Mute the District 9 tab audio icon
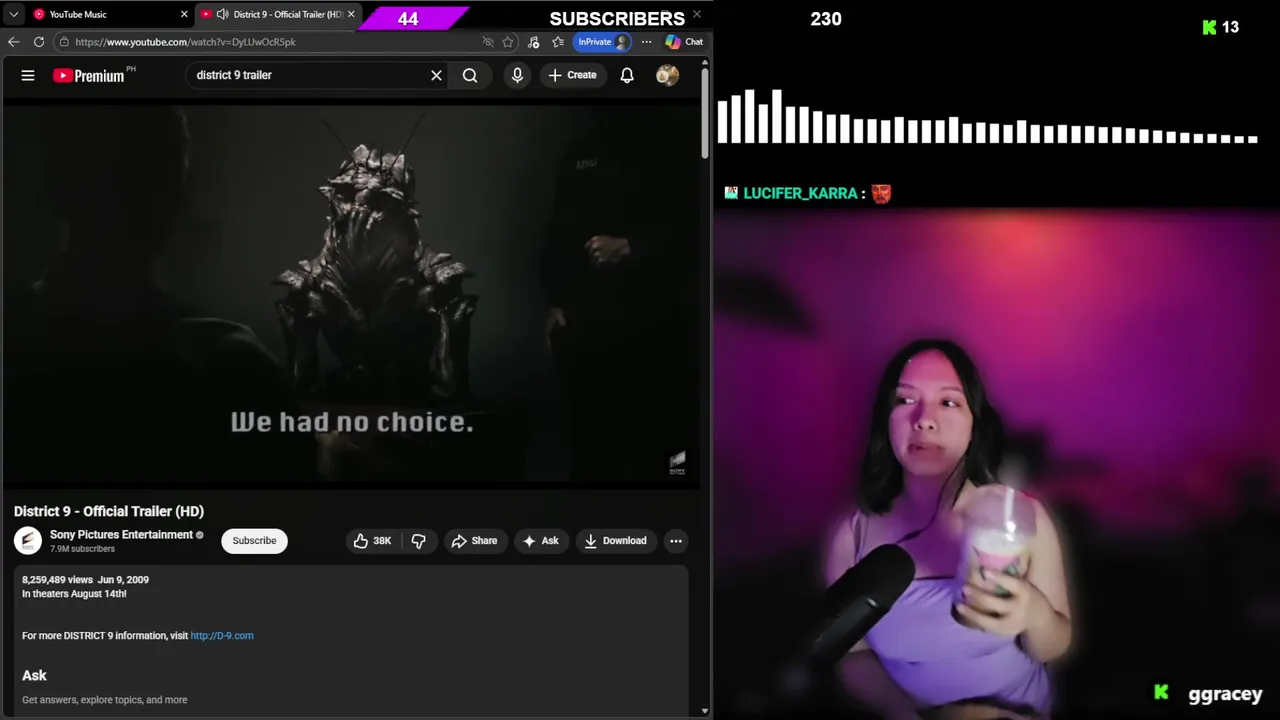The width and height of the screenshot is (1280, 720). pos(222,14)
